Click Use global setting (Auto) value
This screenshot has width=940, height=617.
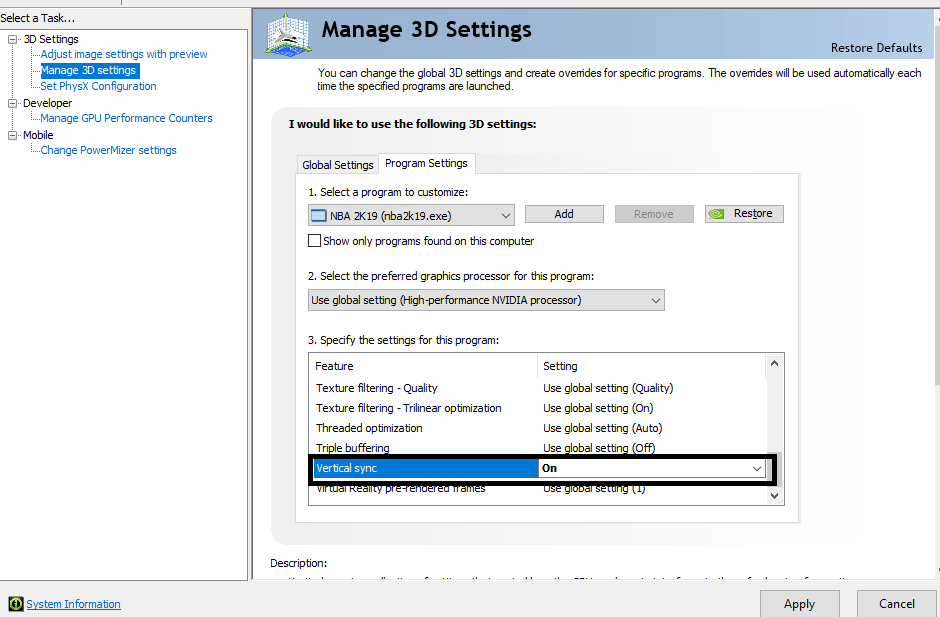pyautogui.click(x=602, y=428)
